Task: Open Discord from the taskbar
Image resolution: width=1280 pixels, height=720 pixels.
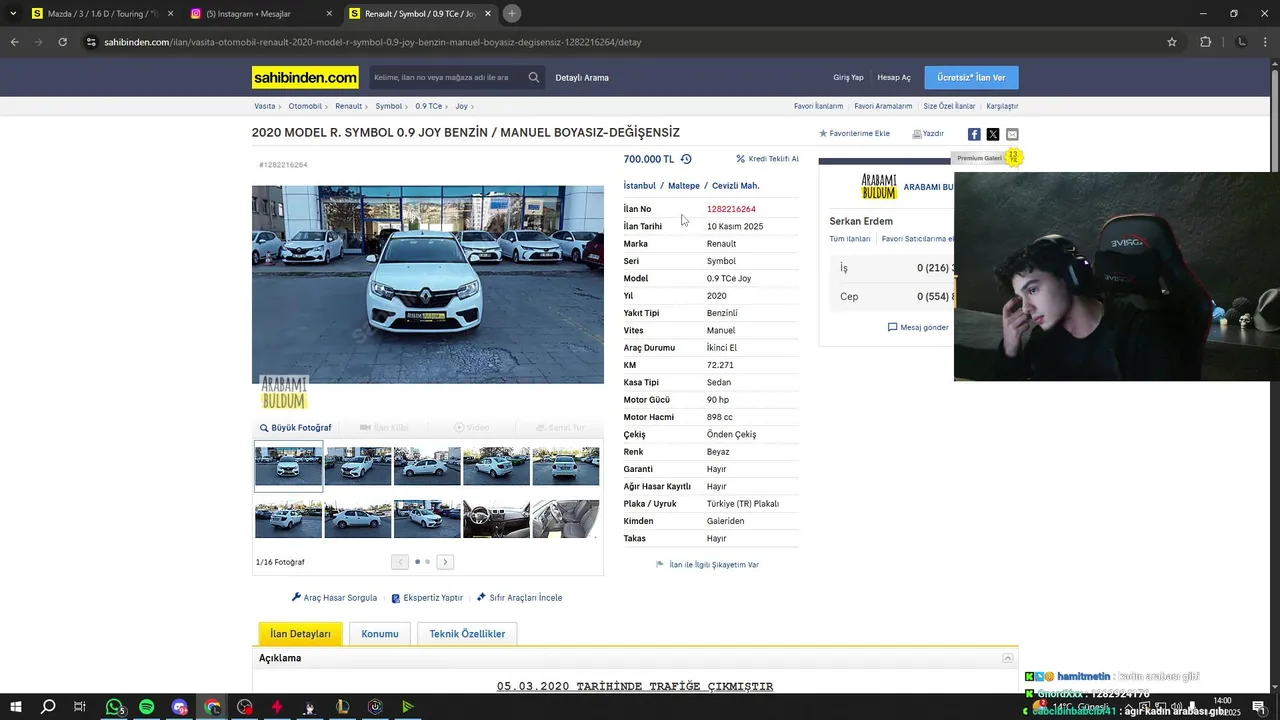Action: (x=179, y=707)
